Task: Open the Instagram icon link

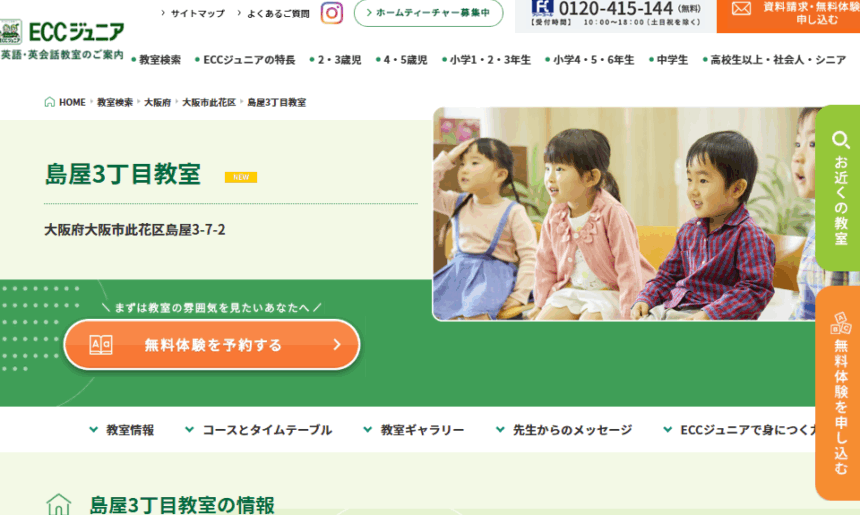Action: [x=332, y=13]
